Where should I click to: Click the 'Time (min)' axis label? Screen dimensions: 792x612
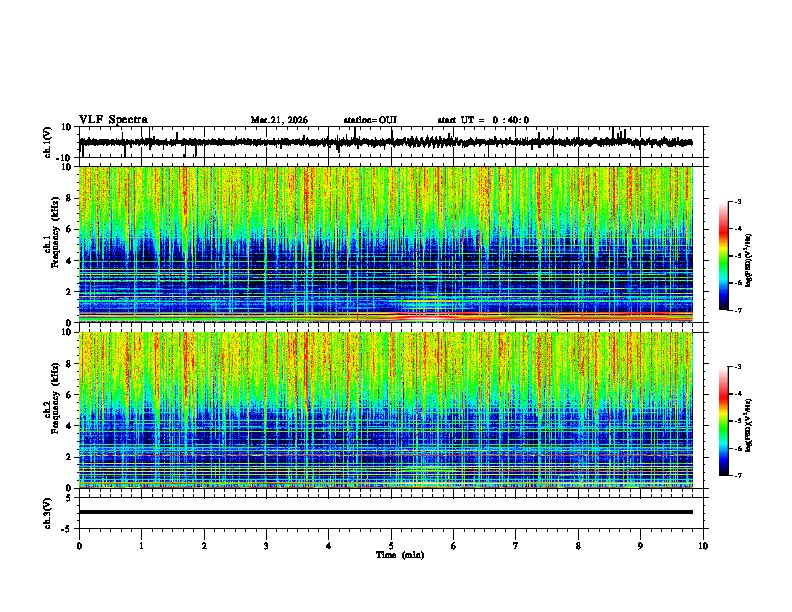point(400,555)
